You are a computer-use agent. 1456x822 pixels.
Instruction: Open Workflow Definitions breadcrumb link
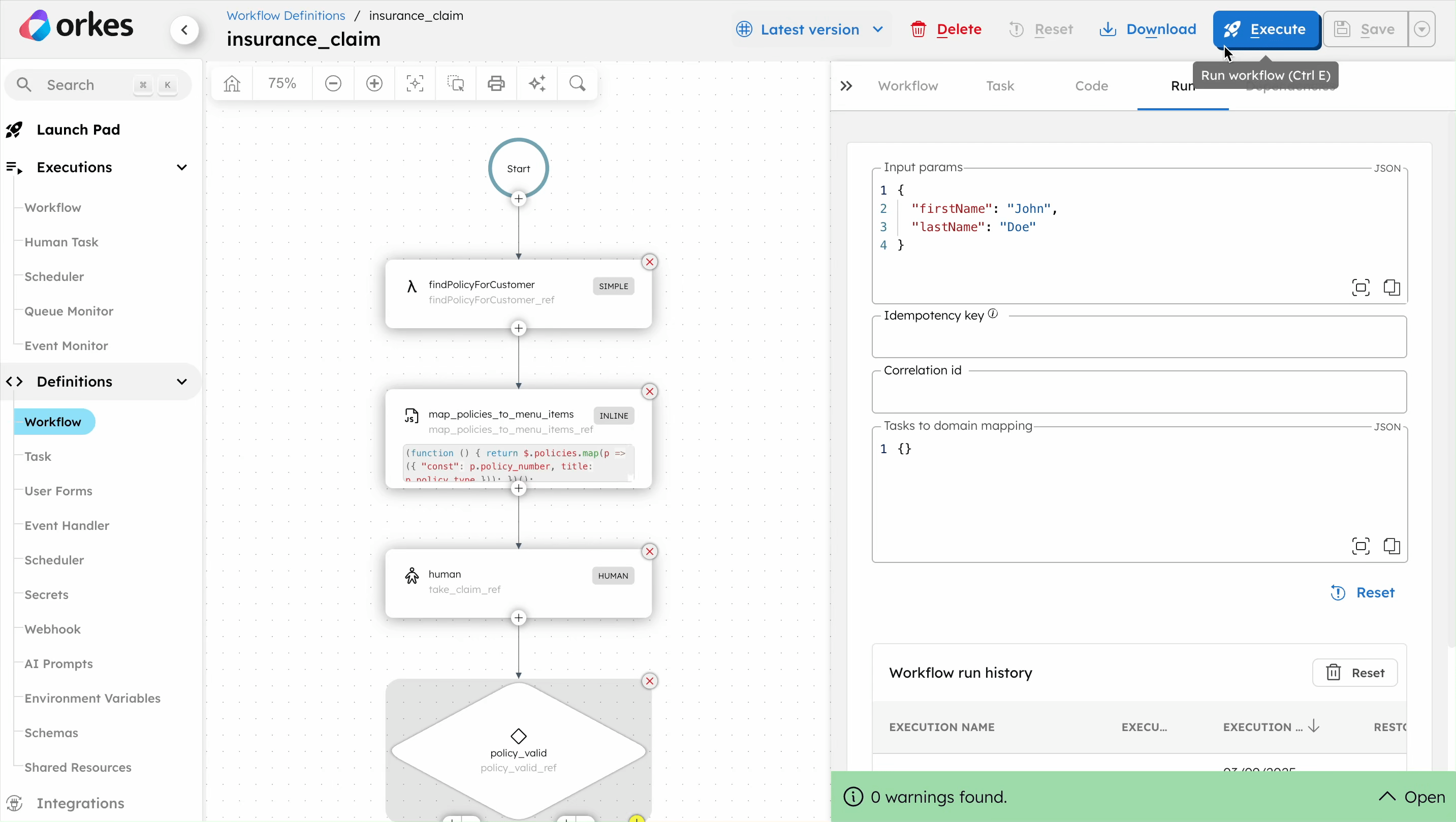click(x=286, y=15)
